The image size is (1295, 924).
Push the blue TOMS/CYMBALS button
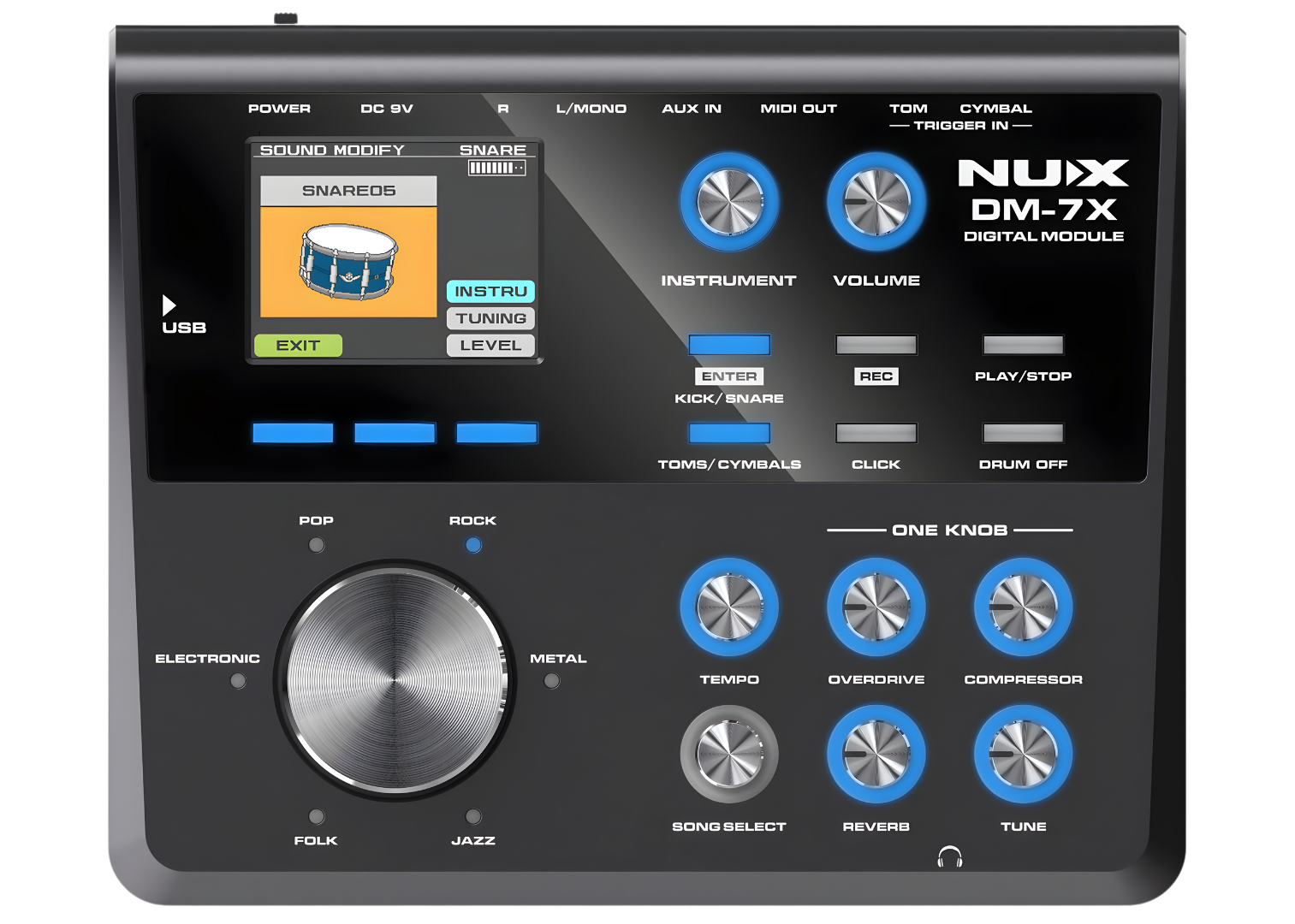pyautogui.click(x=729, y=433)
